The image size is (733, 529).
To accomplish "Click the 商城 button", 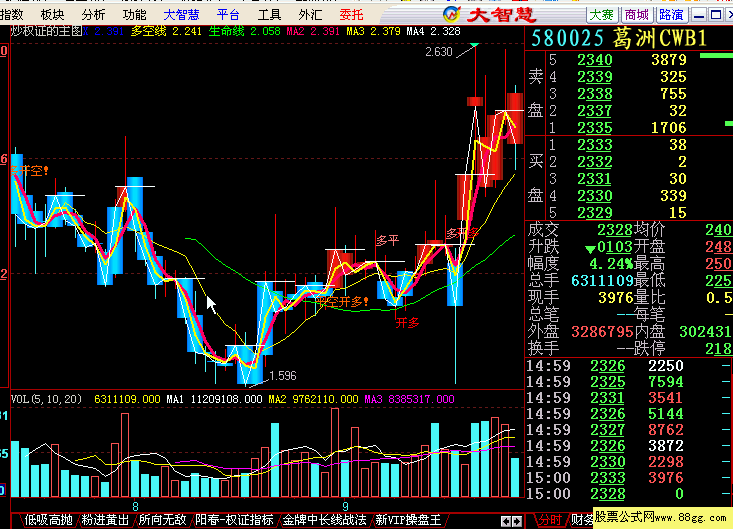I will point(637,15).
